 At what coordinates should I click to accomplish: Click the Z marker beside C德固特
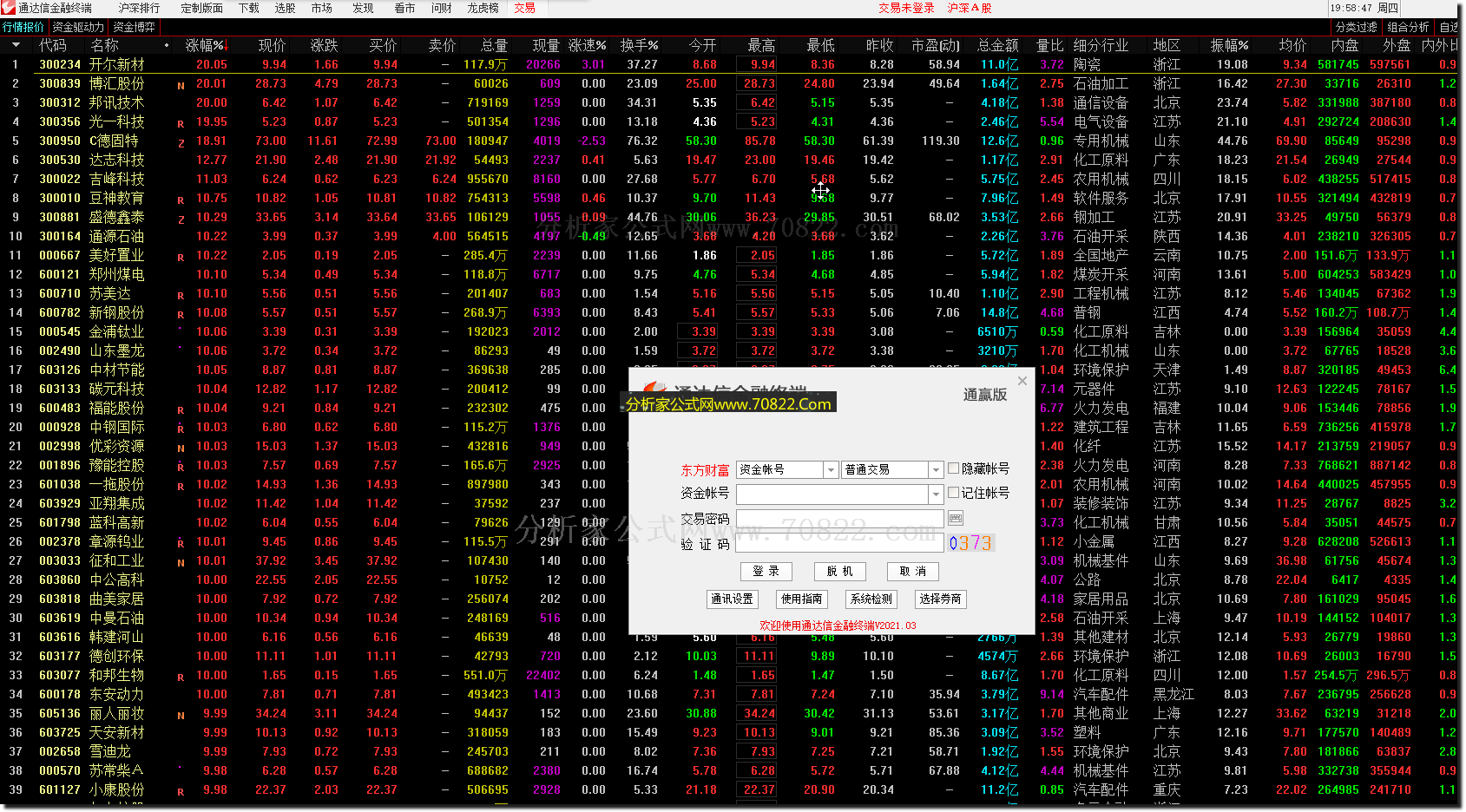point(181,142)
